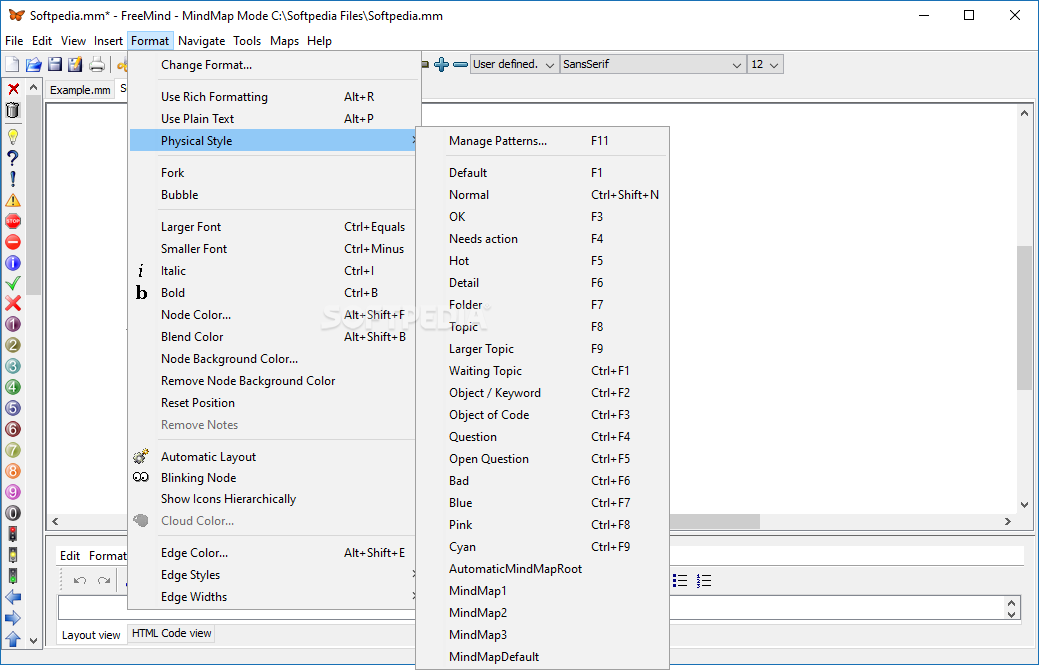Add the green checkmark icon
The width and height of the screenshot is (1039, 670).
(x=13, y=284)
